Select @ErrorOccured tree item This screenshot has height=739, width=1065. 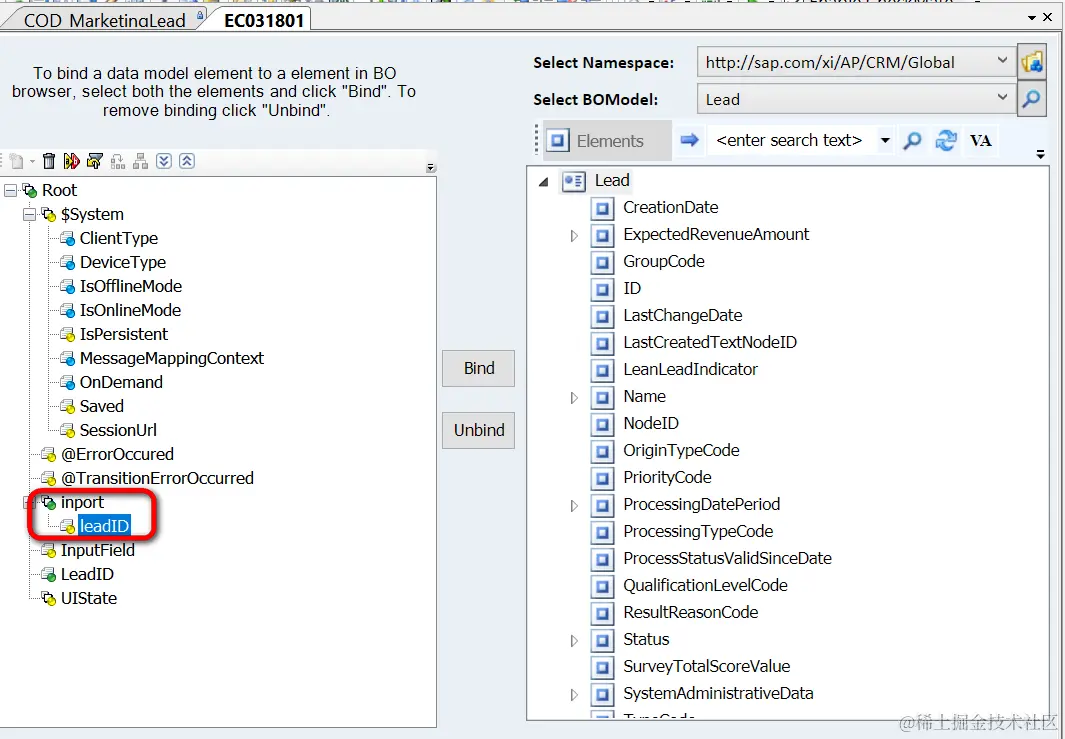pyautogui.click(x=117, y=454)
